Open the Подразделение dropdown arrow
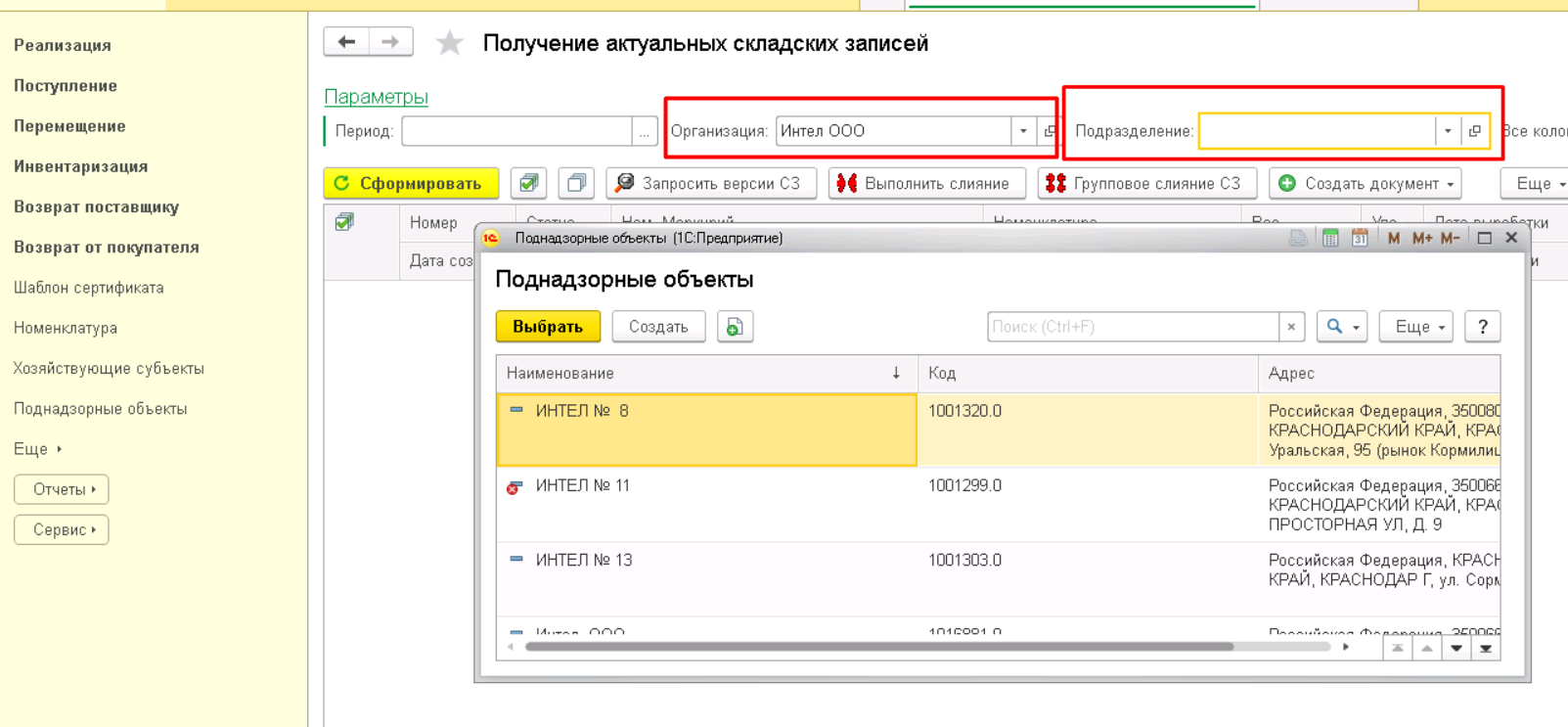This screenshot has height=727, width=1568. click(1448, 131)
